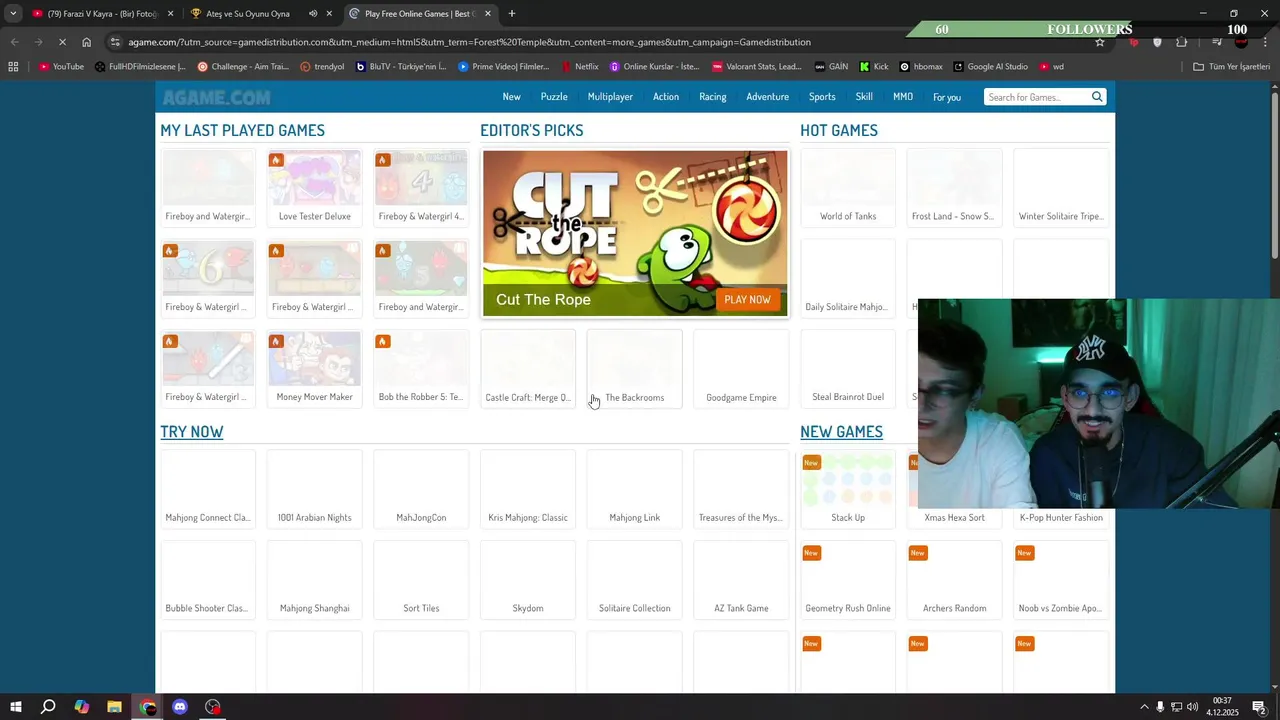The width and height of the screenshot is (1280, 720).
Task: Click PLAY NOW on Cut The Rope
Action: pos(748,299)
